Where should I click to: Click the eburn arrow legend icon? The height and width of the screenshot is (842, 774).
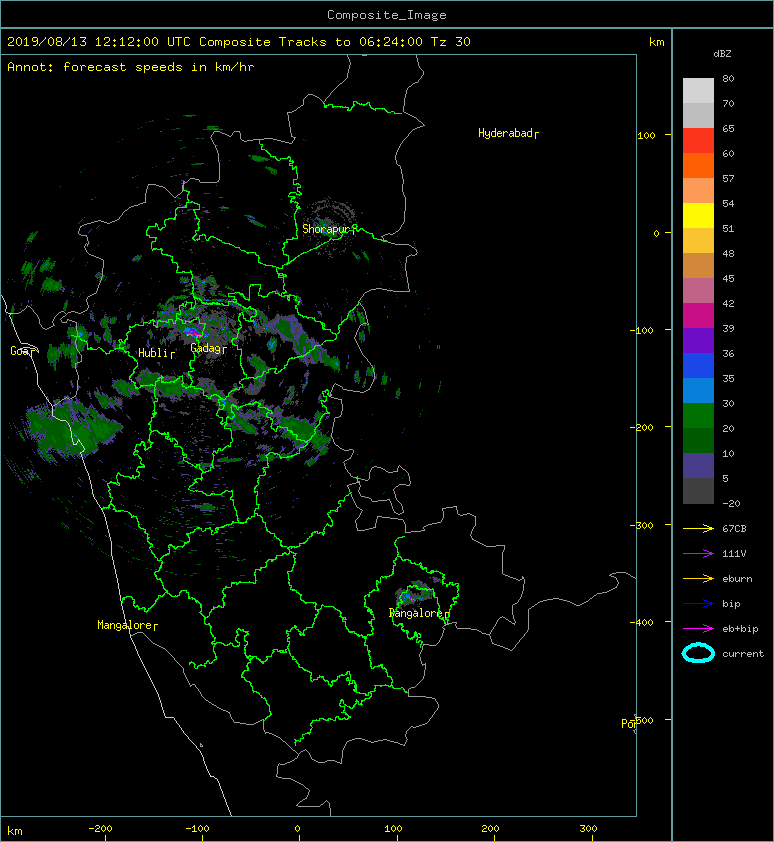(x=698, y=578)
